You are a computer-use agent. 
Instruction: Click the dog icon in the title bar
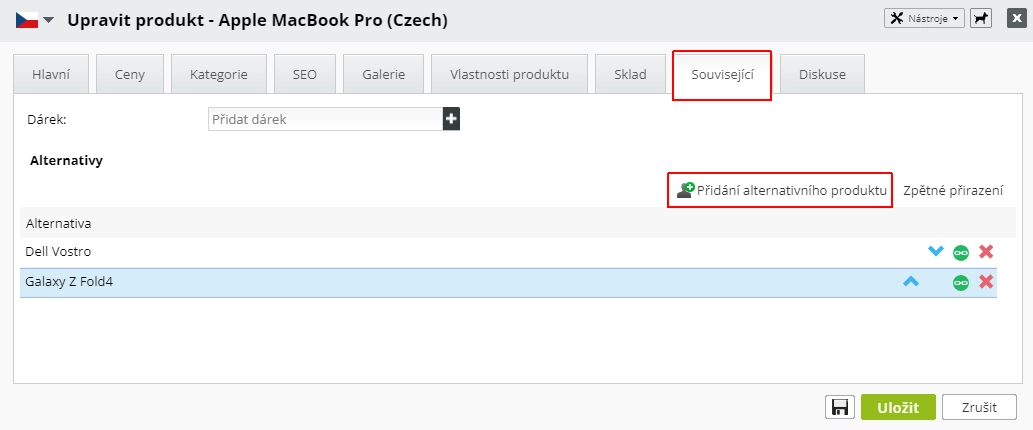(981, 19)
